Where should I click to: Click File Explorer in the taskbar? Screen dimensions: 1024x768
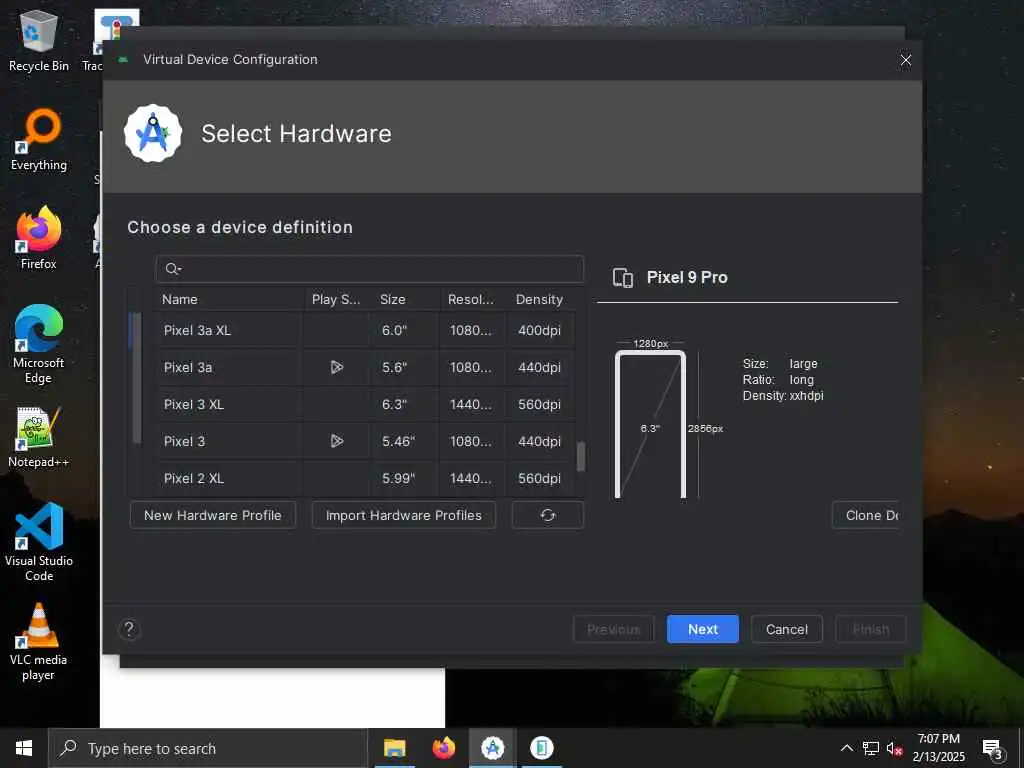[394, 748]
